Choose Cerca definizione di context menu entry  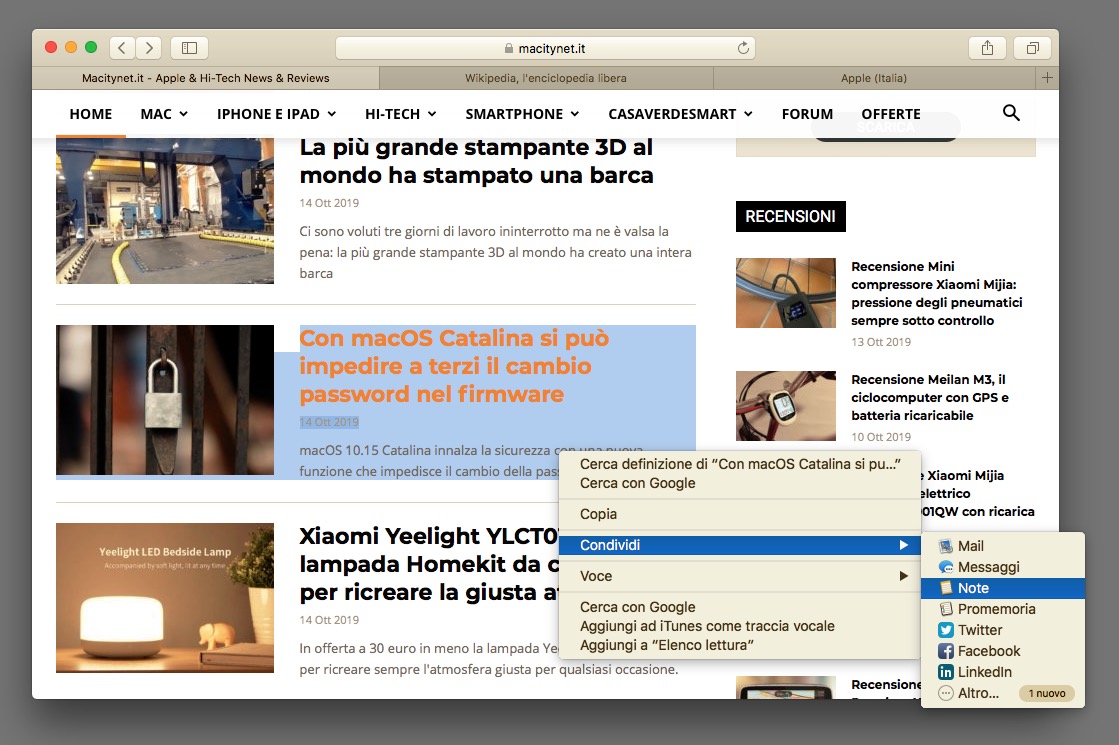click(739, 465)
